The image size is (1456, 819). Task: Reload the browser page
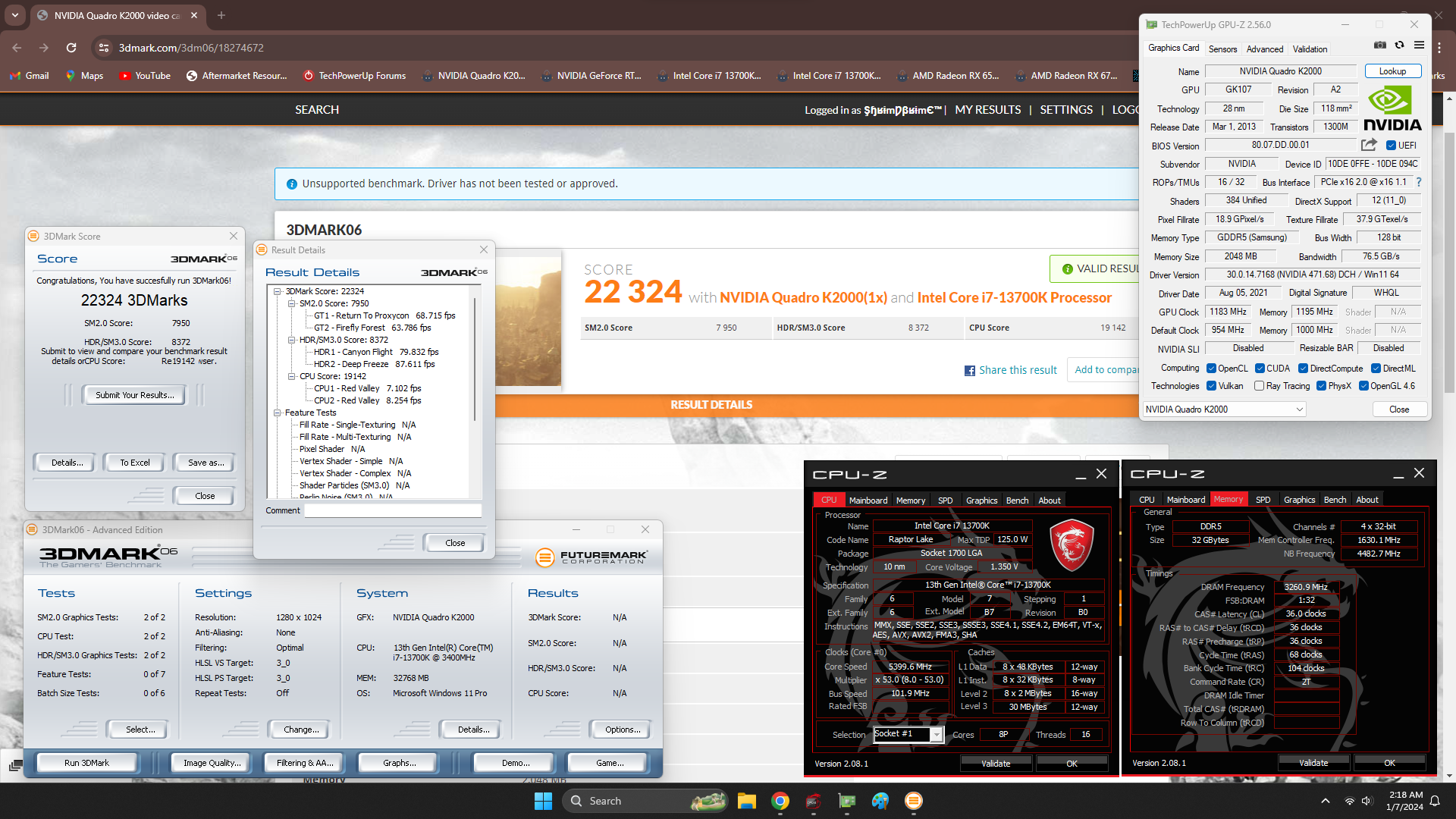point(71,48)
